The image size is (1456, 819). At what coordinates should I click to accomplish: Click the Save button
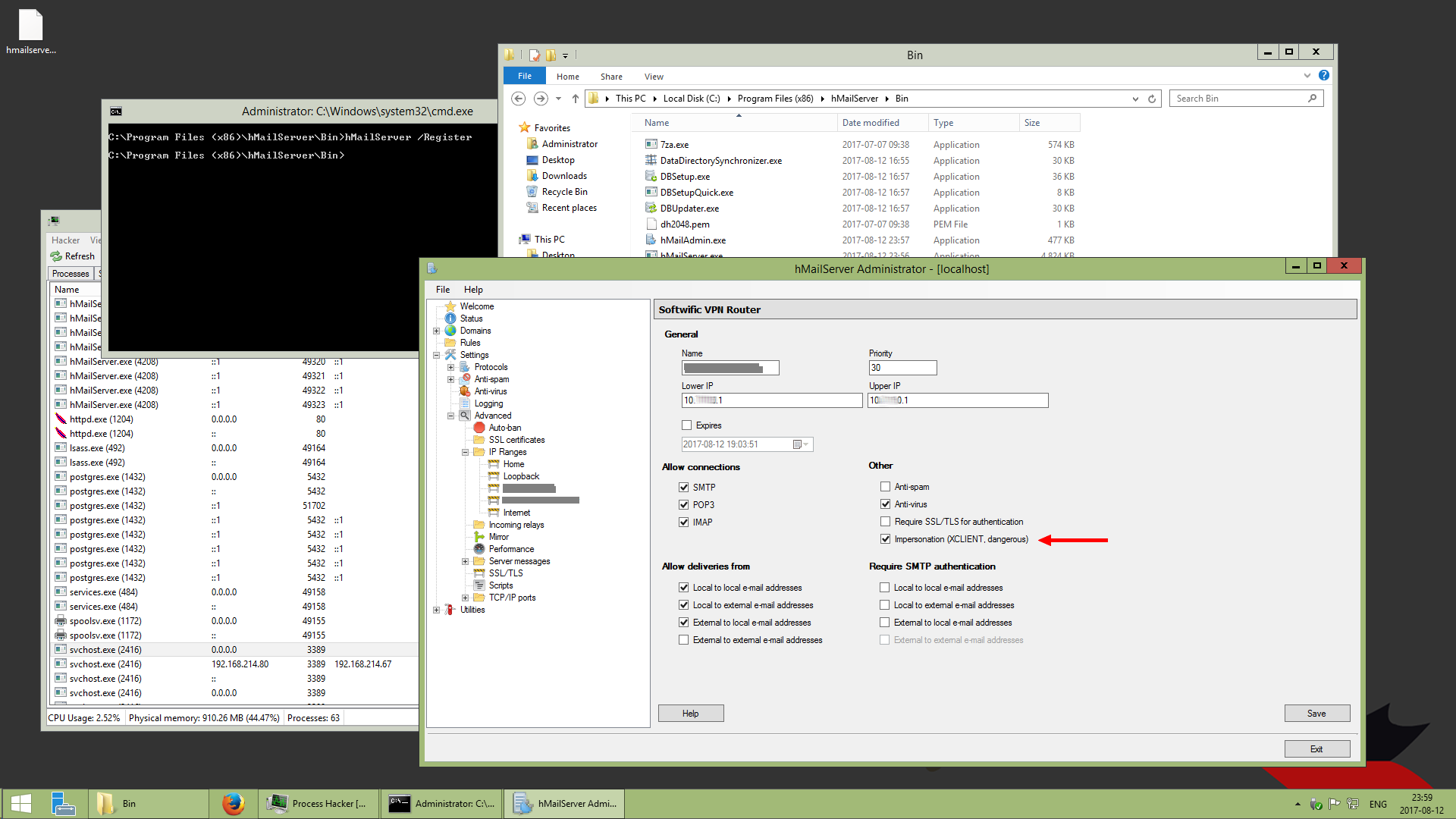pos(1316,713)
